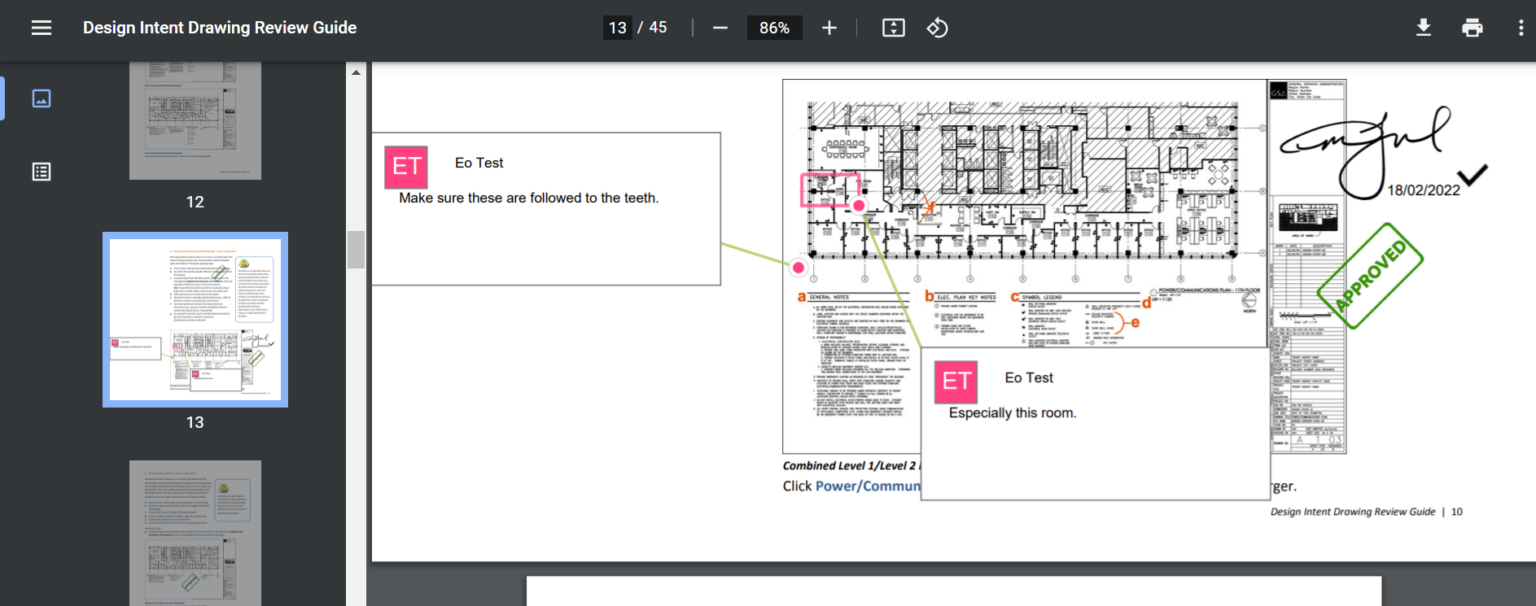Click the page number input field
Viewport: 1536px width, 606px height.
click(617, 27)
